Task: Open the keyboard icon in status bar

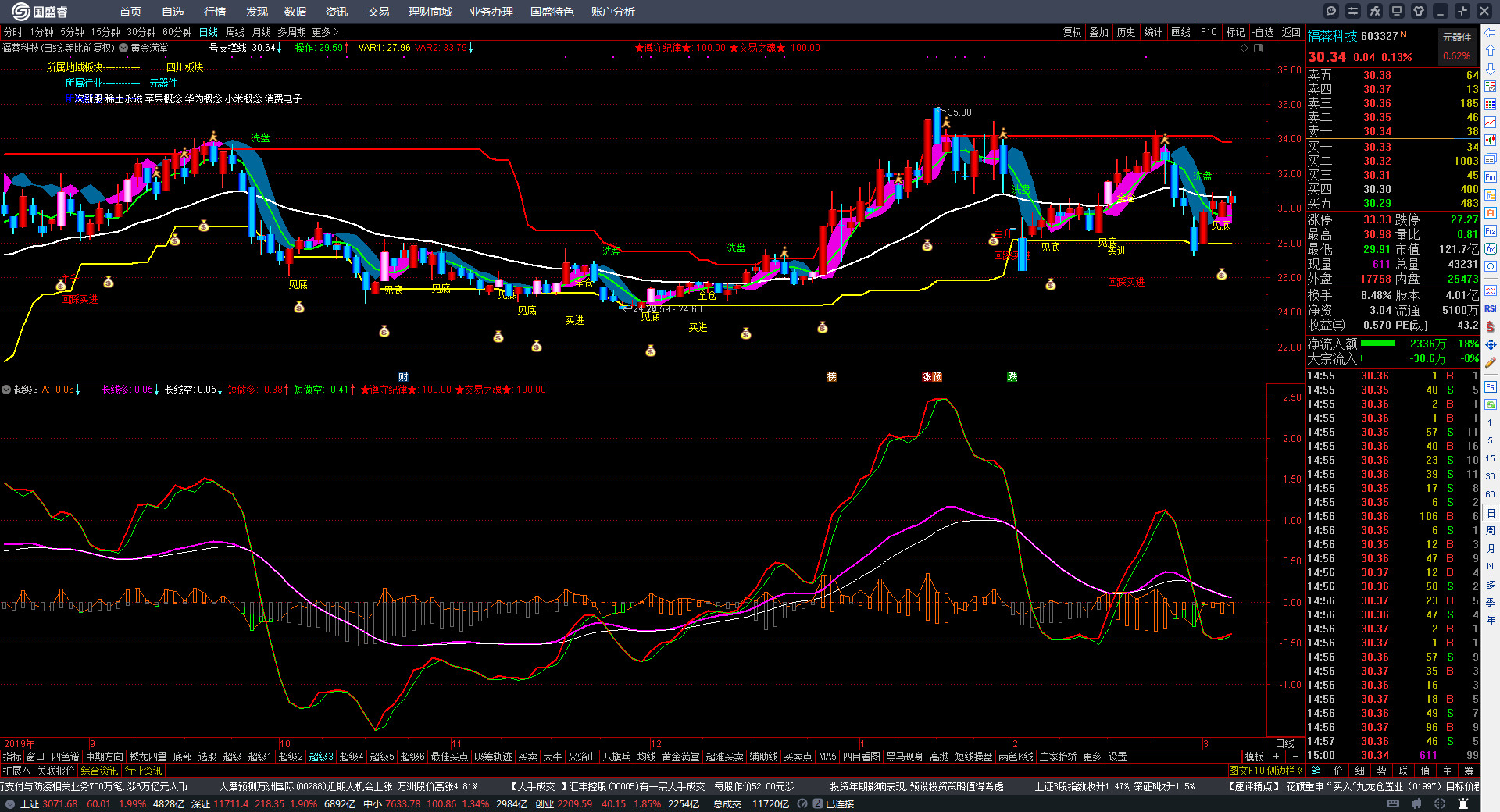Action: [x=1393, y=803]
